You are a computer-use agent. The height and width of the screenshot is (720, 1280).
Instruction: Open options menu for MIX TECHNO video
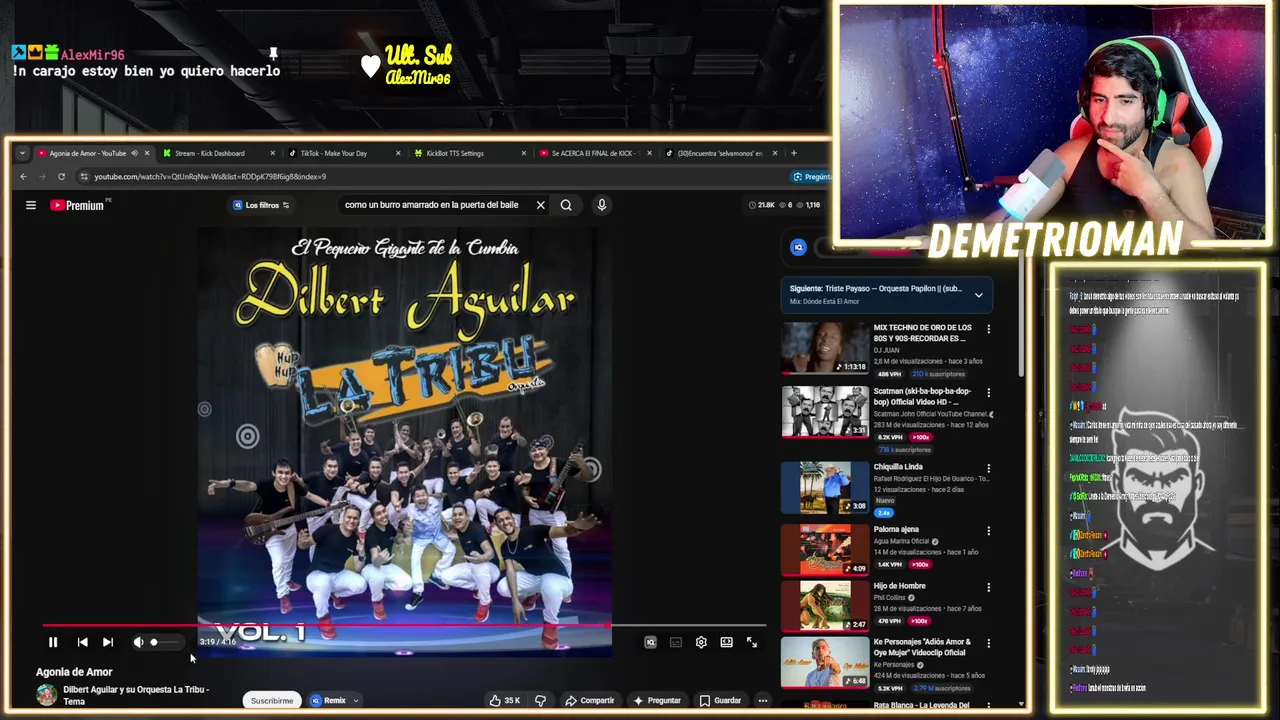(x=989, y=329)
